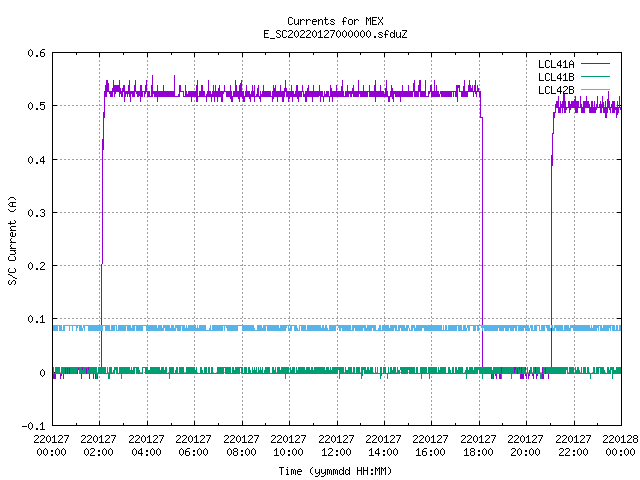
Task: Click the purple LCL41A rising edge after 02:00
Action: (x=102, y=233)
